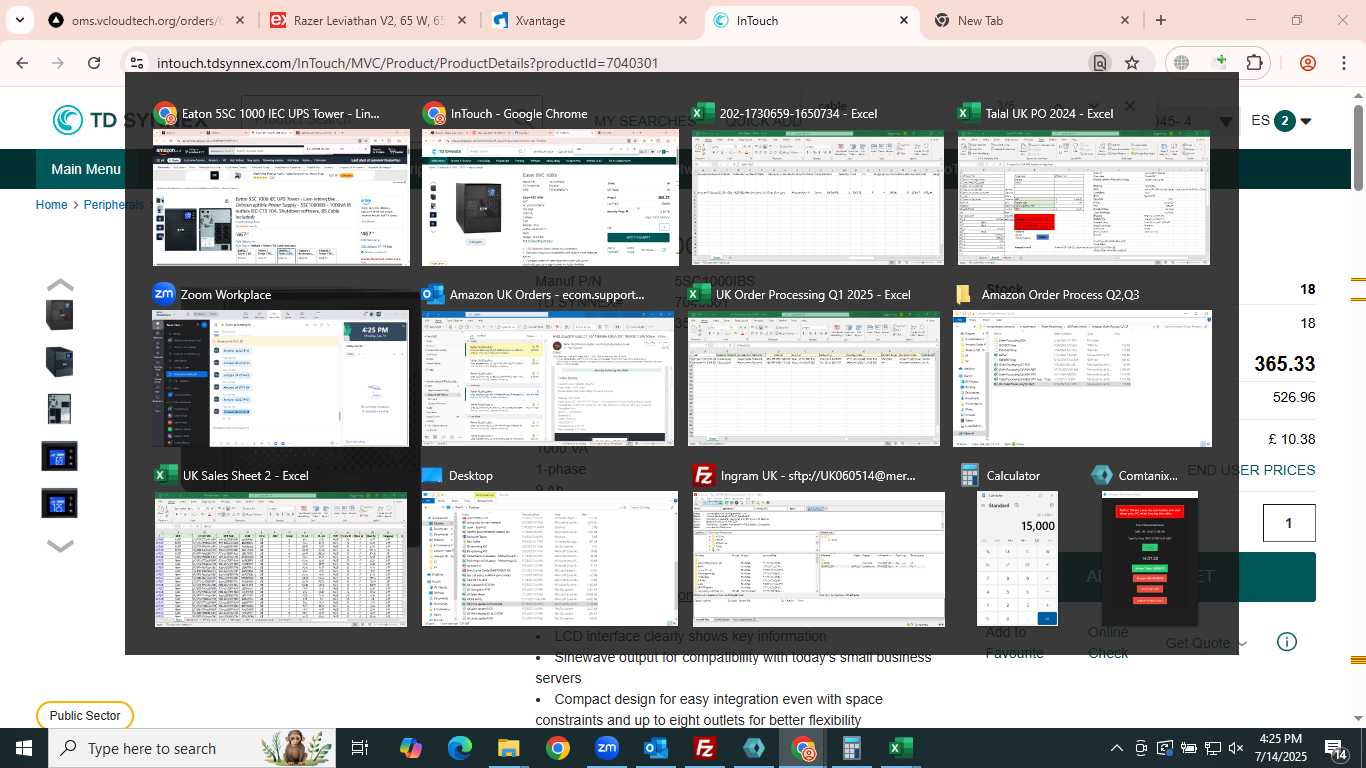Click the quantity input field showing 1
Screen dimensions: 1366x768
(1289, 523)
